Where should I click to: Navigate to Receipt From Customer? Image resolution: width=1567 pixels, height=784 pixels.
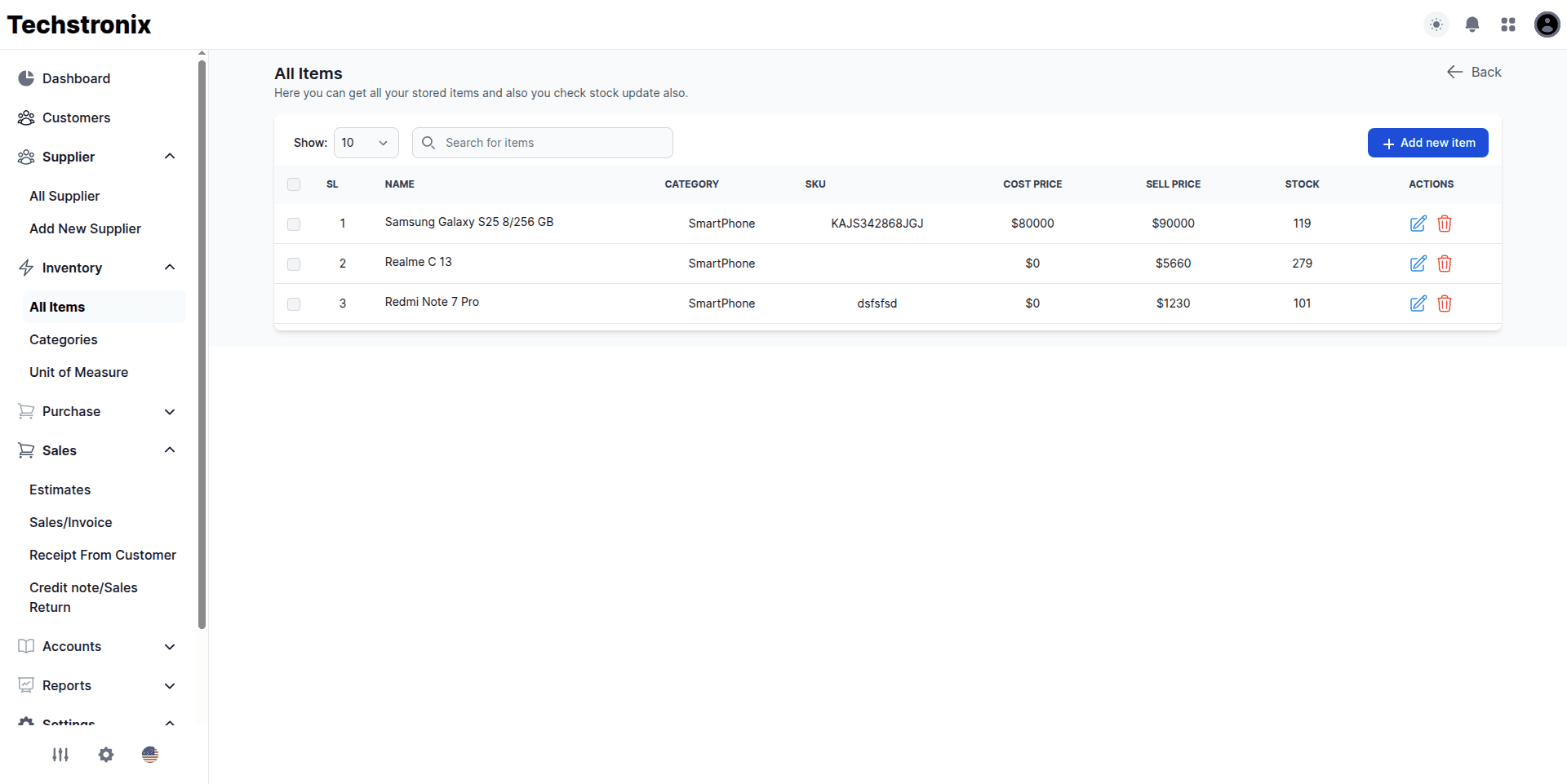point(103,555)
